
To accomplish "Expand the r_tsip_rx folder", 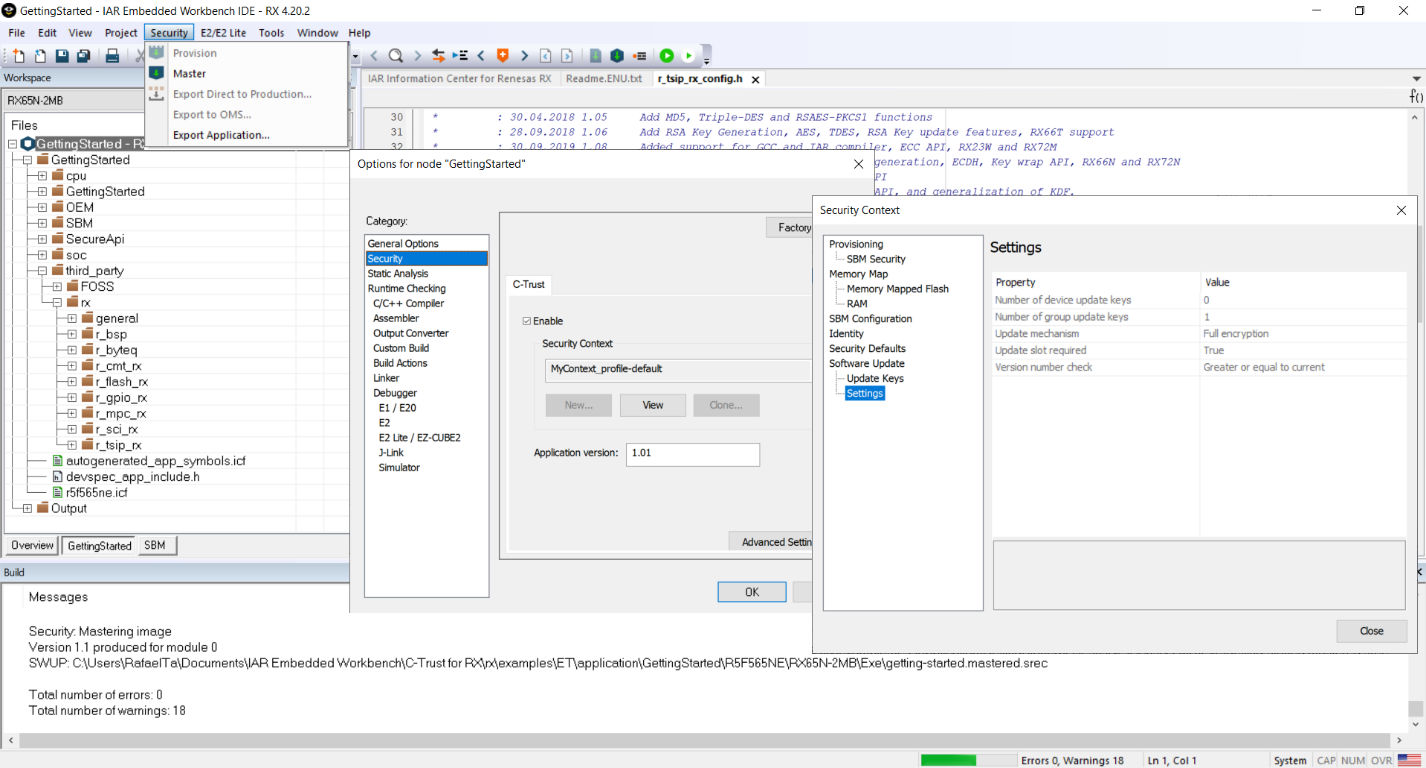I will pyautogui.click(x=72, y=445).
